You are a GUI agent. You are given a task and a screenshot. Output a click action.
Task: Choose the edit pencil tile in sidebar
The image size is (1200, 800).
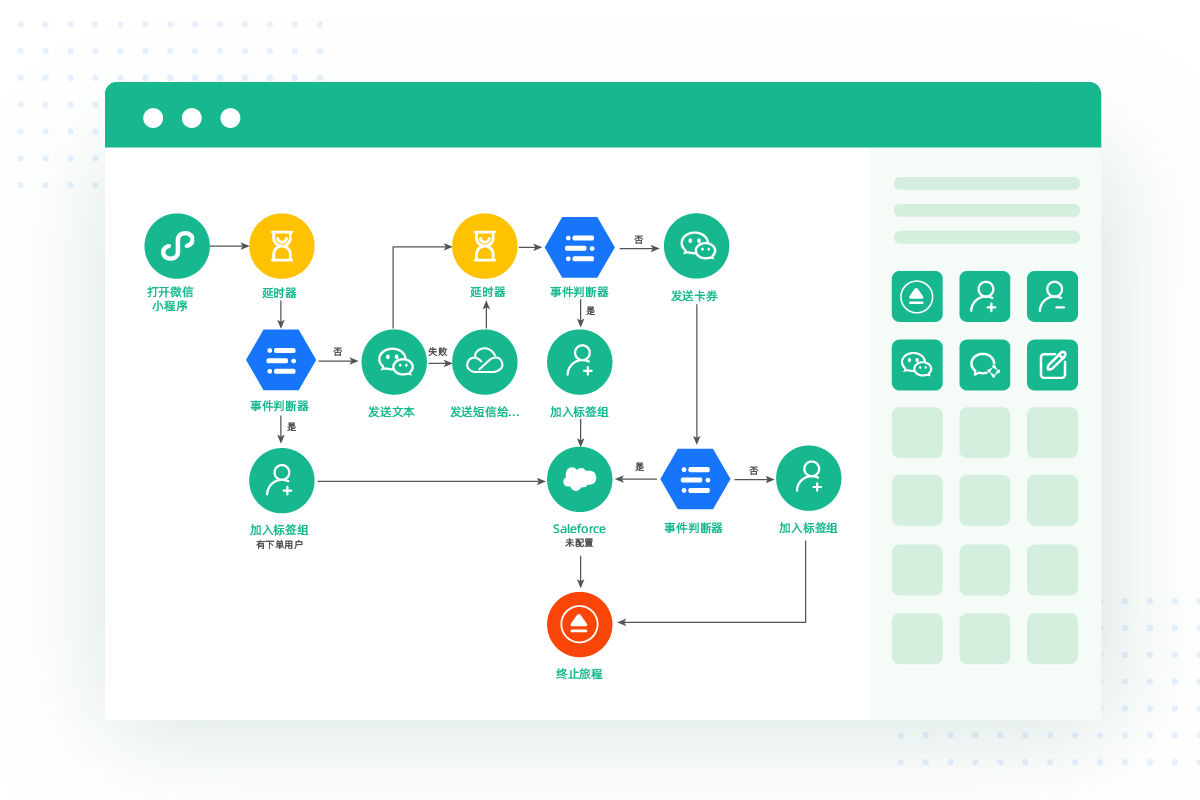[x=1052, y=365]
